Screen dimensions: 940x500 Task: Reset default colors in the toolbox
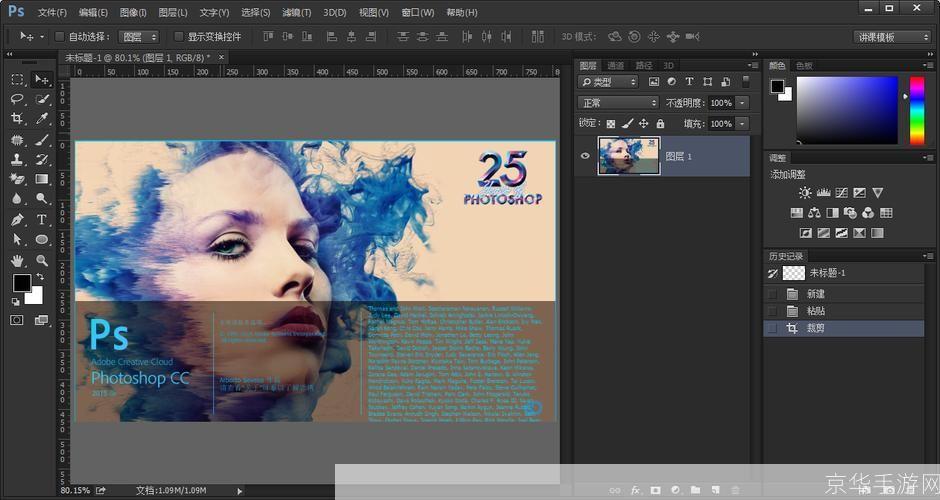click(x=16, y=302)
